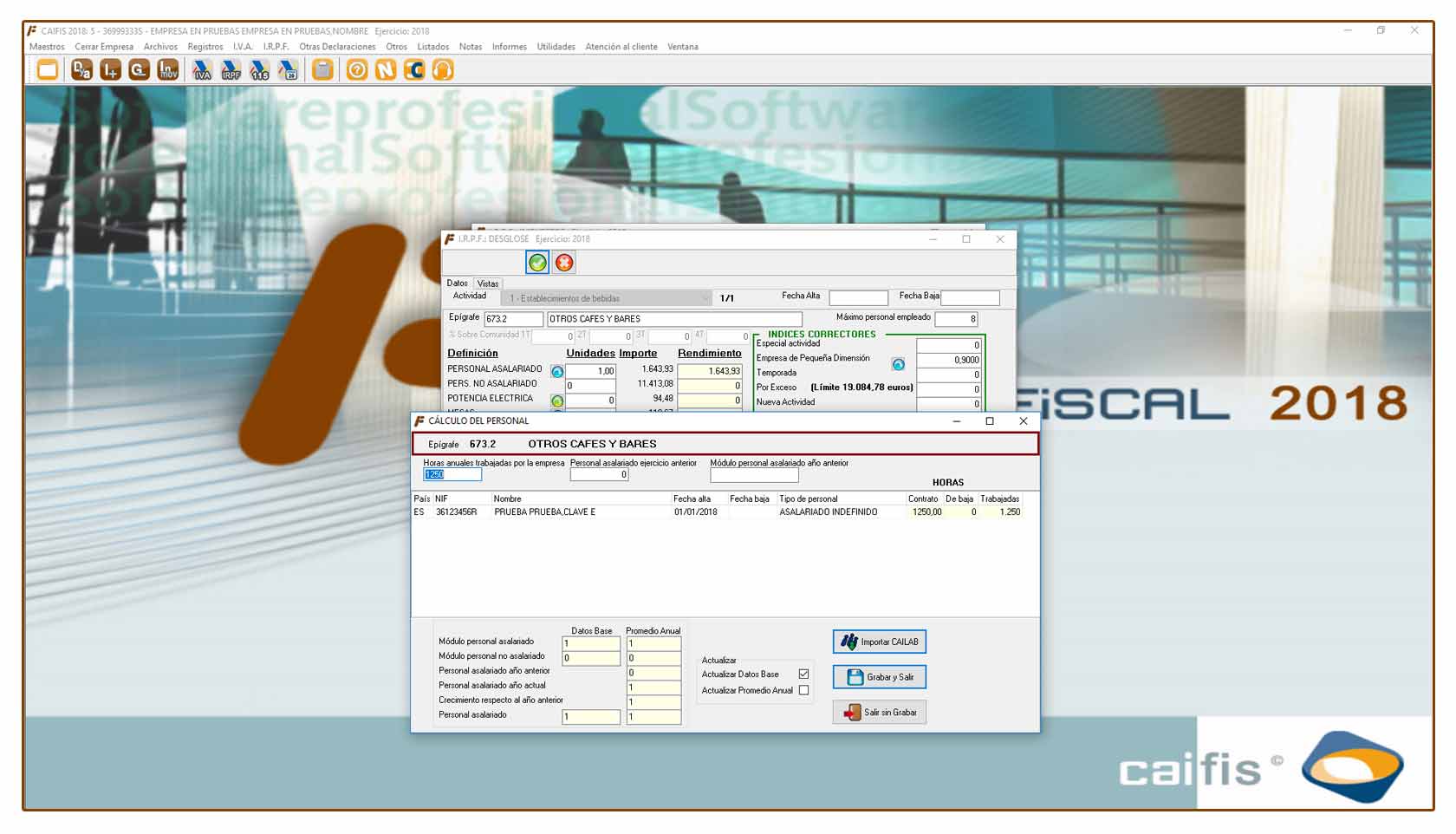Screen dimensions: 1456x834
Task: Click green icon next to Potencia Electrica
Action: [x=557, y=401]
